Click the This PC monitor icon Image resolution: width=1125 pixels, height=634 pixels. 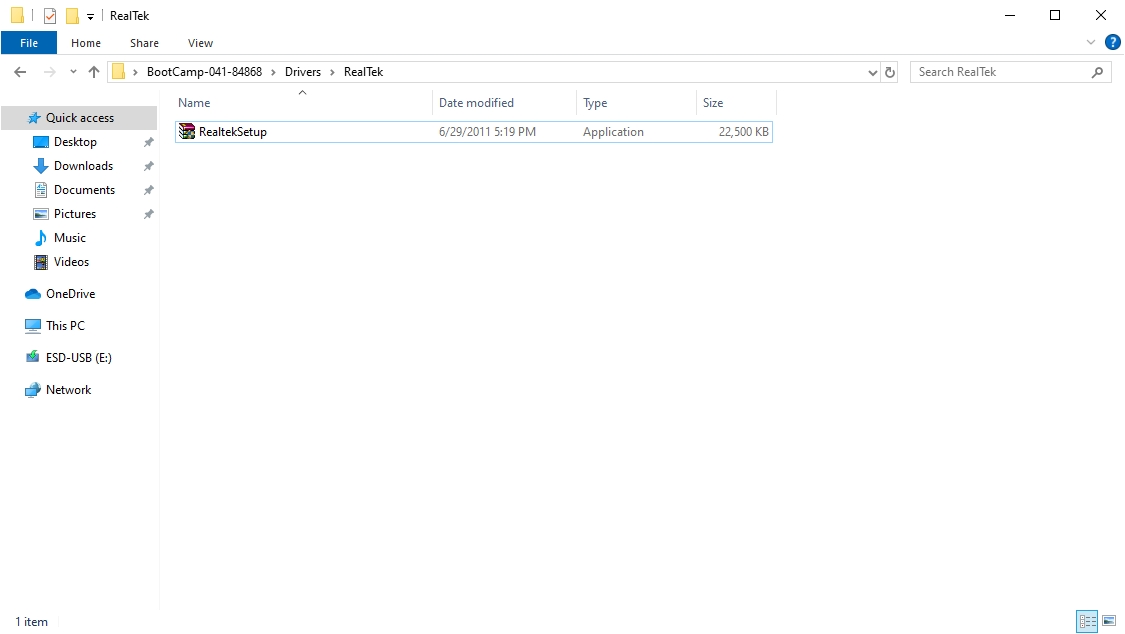pyautogui.click(x=33, y=326)
